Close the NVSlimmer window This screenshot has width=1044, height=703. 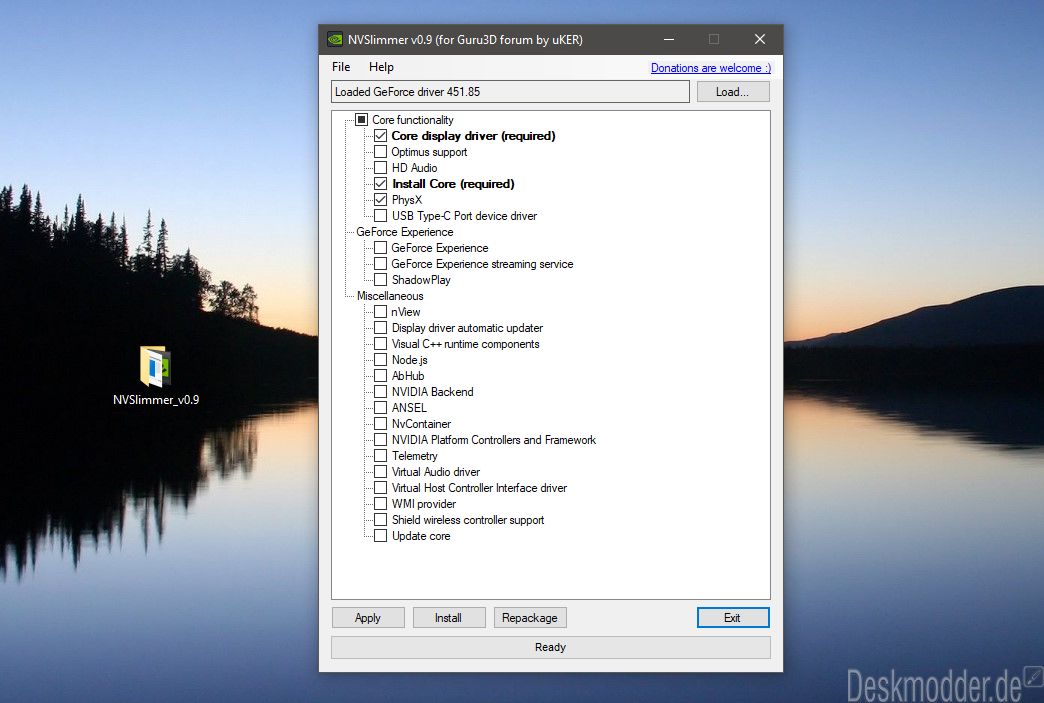(x=760, y=39)
